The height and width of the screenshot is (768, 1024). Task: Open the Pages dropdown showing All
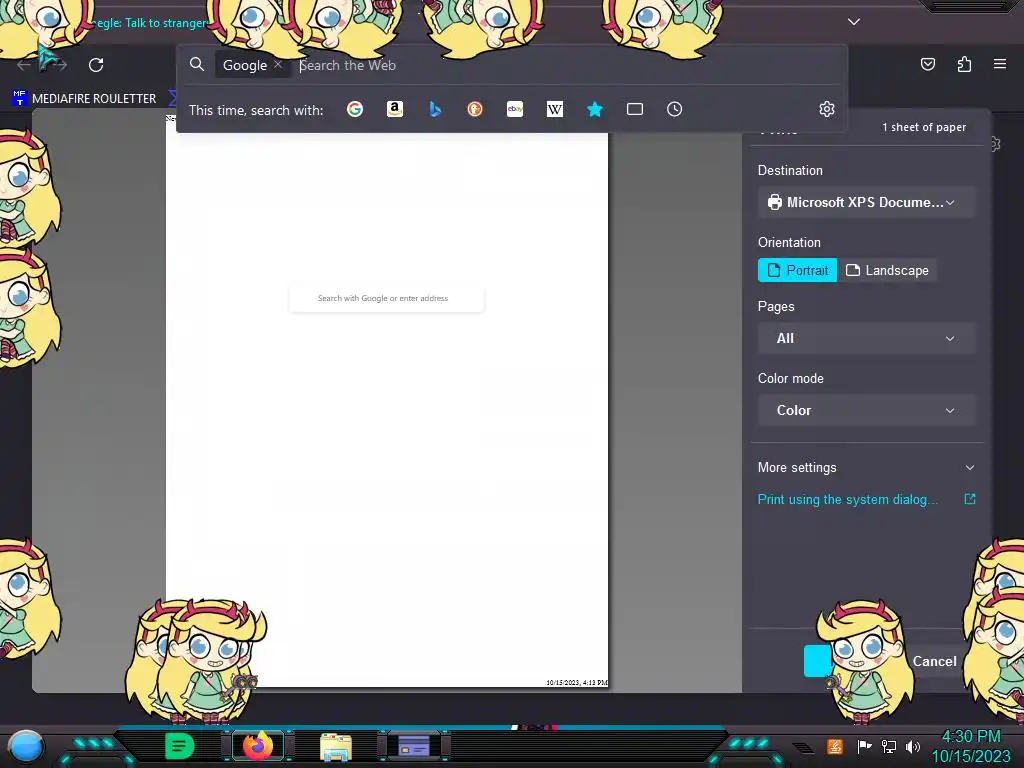[867, 338]
